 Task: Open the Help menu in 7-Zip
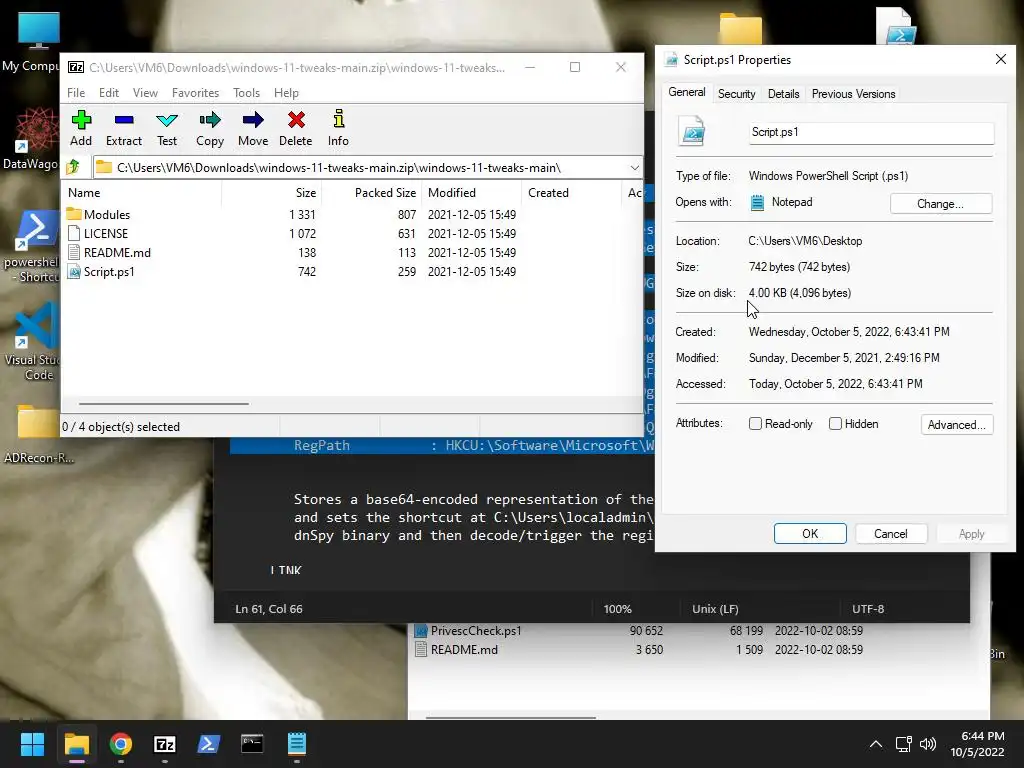[286, 93]
